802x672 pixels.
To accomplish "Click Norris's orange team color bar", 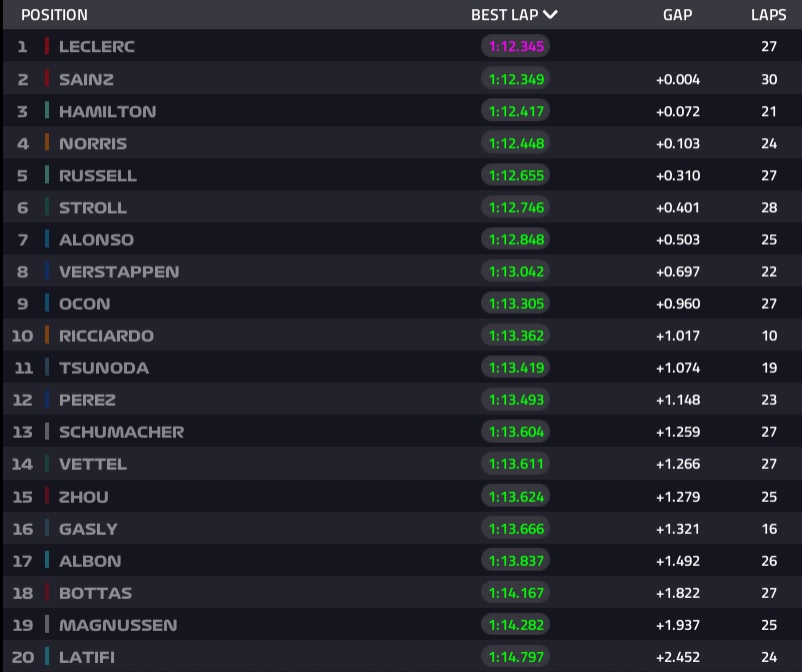I will click(x=47, y=143).
